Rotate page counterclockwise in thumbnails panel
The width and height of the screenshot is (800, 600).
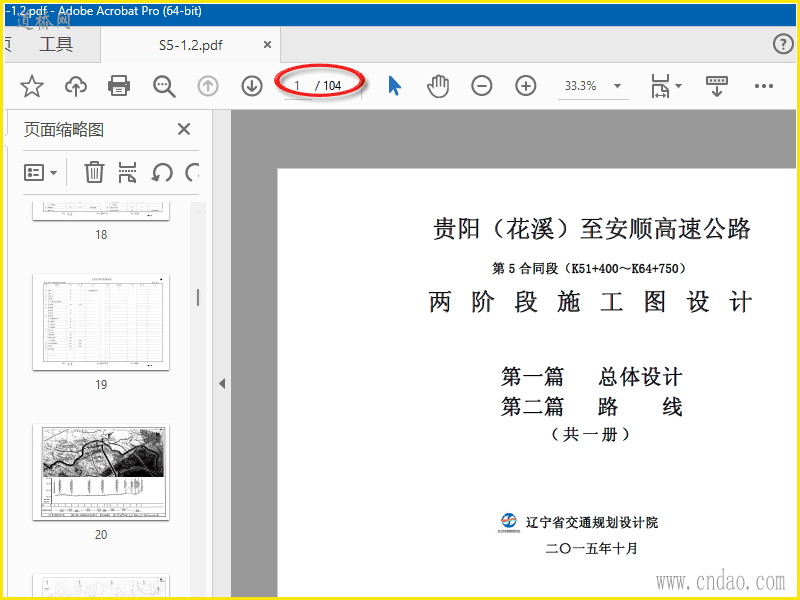pos(162,172)
